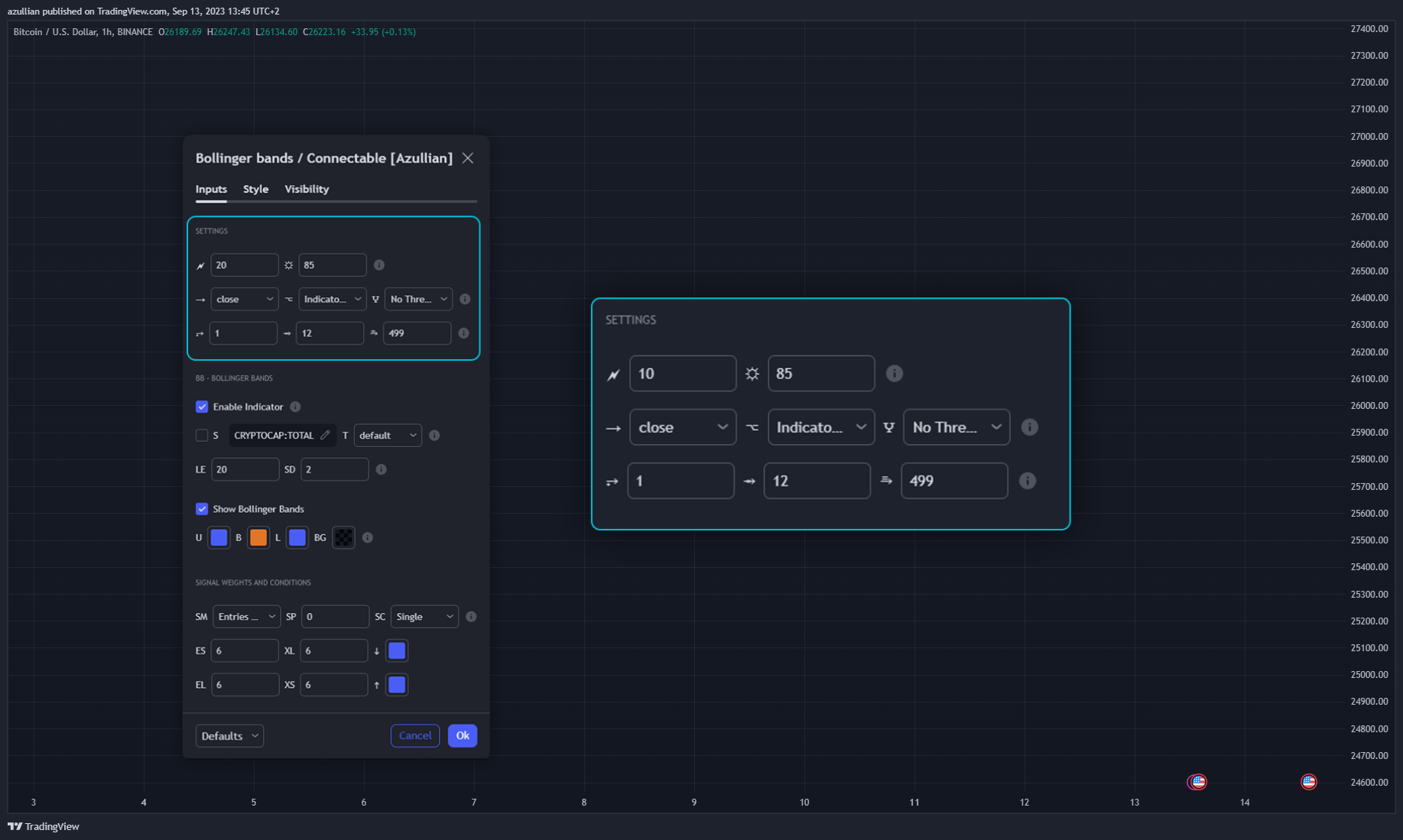Open Indicato... dropdown in enlarged settings panel
1403x840 pixels.
tap(821, 426)
